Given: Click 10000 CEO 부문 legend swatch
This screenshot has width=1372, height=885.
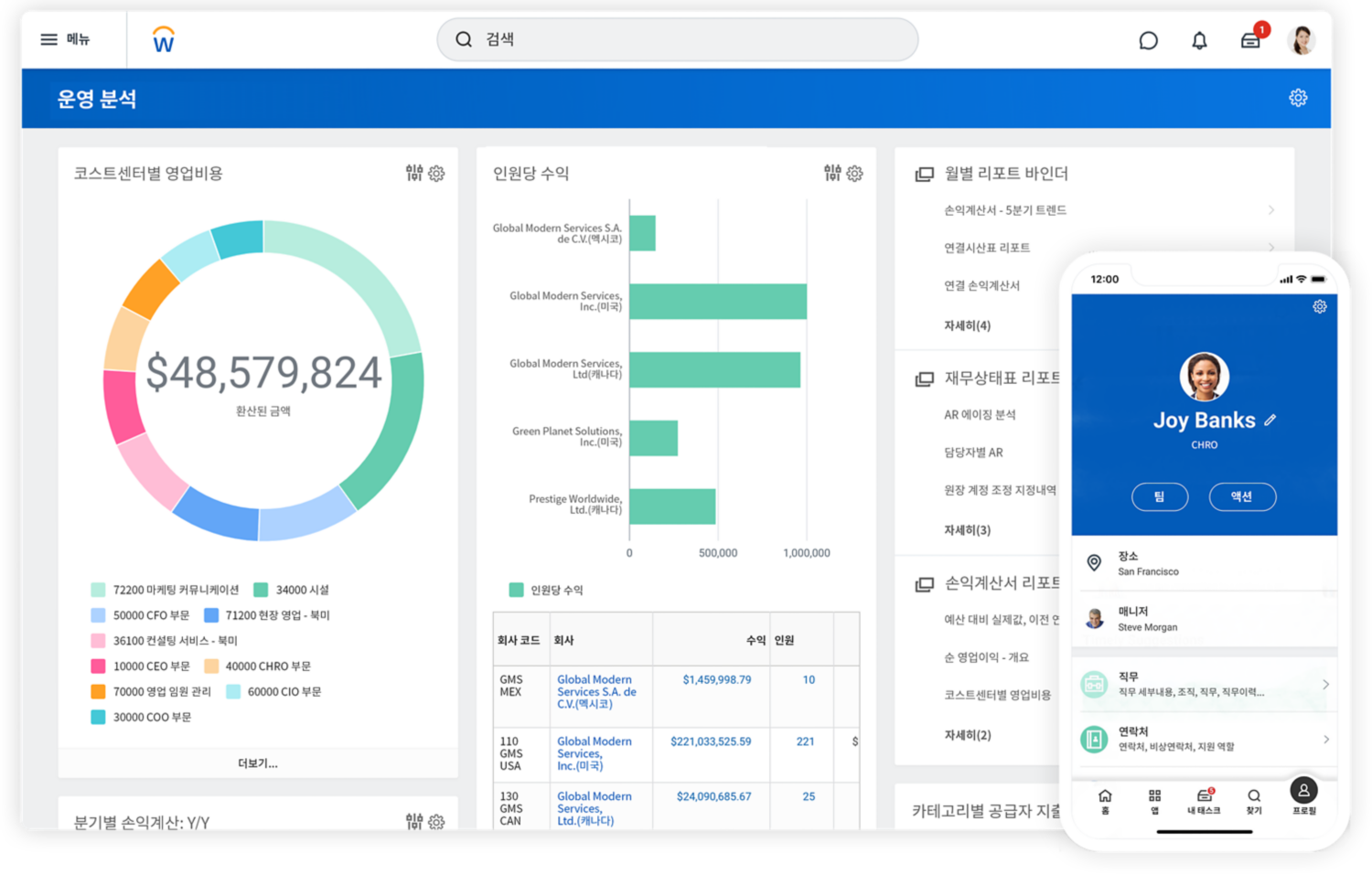Looking at the screenshot, I should (x=98, y=666).
